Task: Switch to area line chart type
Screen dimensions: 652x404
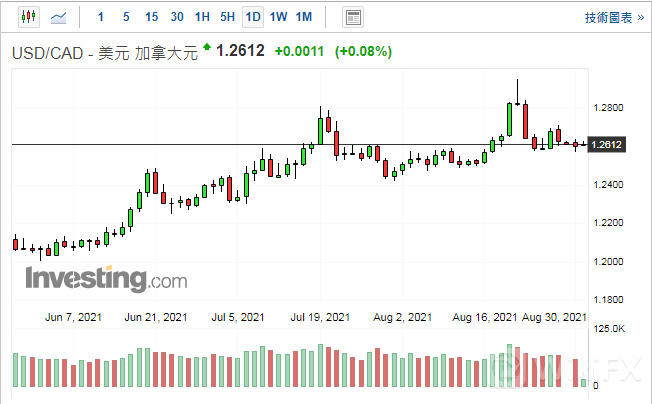Action: click(60, 17)
